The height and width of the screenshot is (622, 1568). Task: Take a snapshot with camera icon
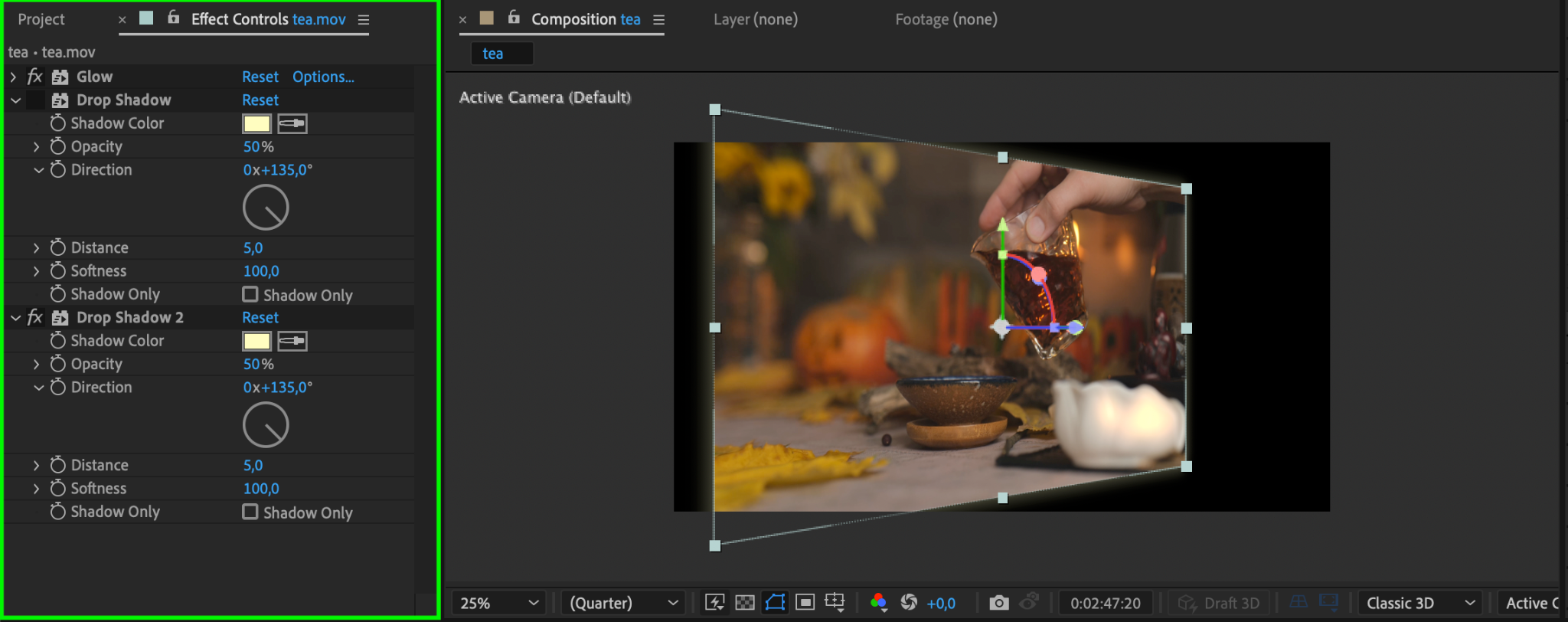pyautogui.click(x=998, y=603)
